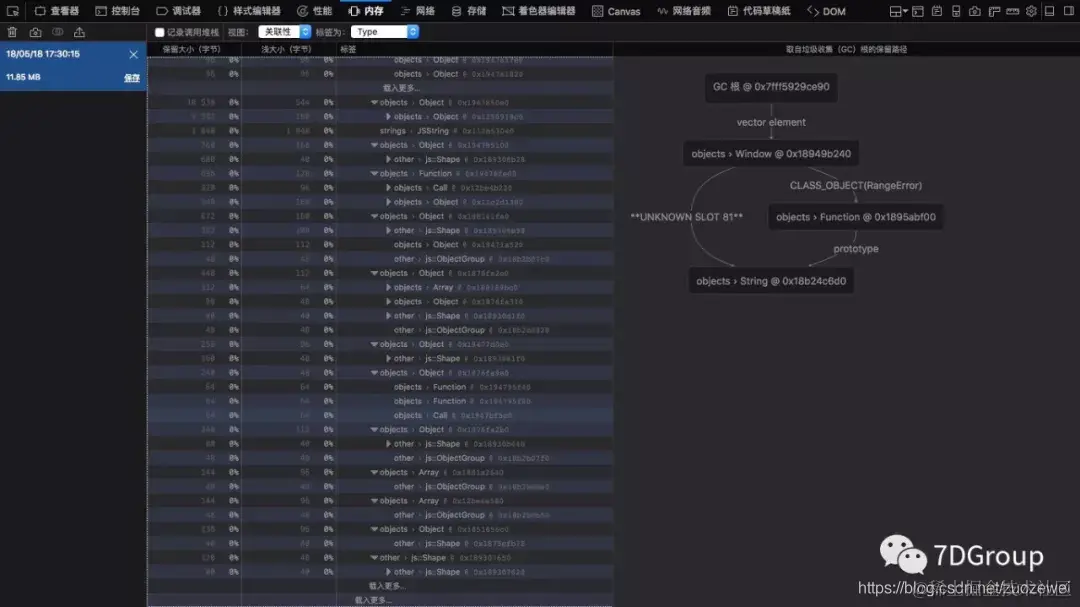Click the measure area icon
Image resolution: width=1080 pixels, height=607 pixels.
click(1012, 11)
